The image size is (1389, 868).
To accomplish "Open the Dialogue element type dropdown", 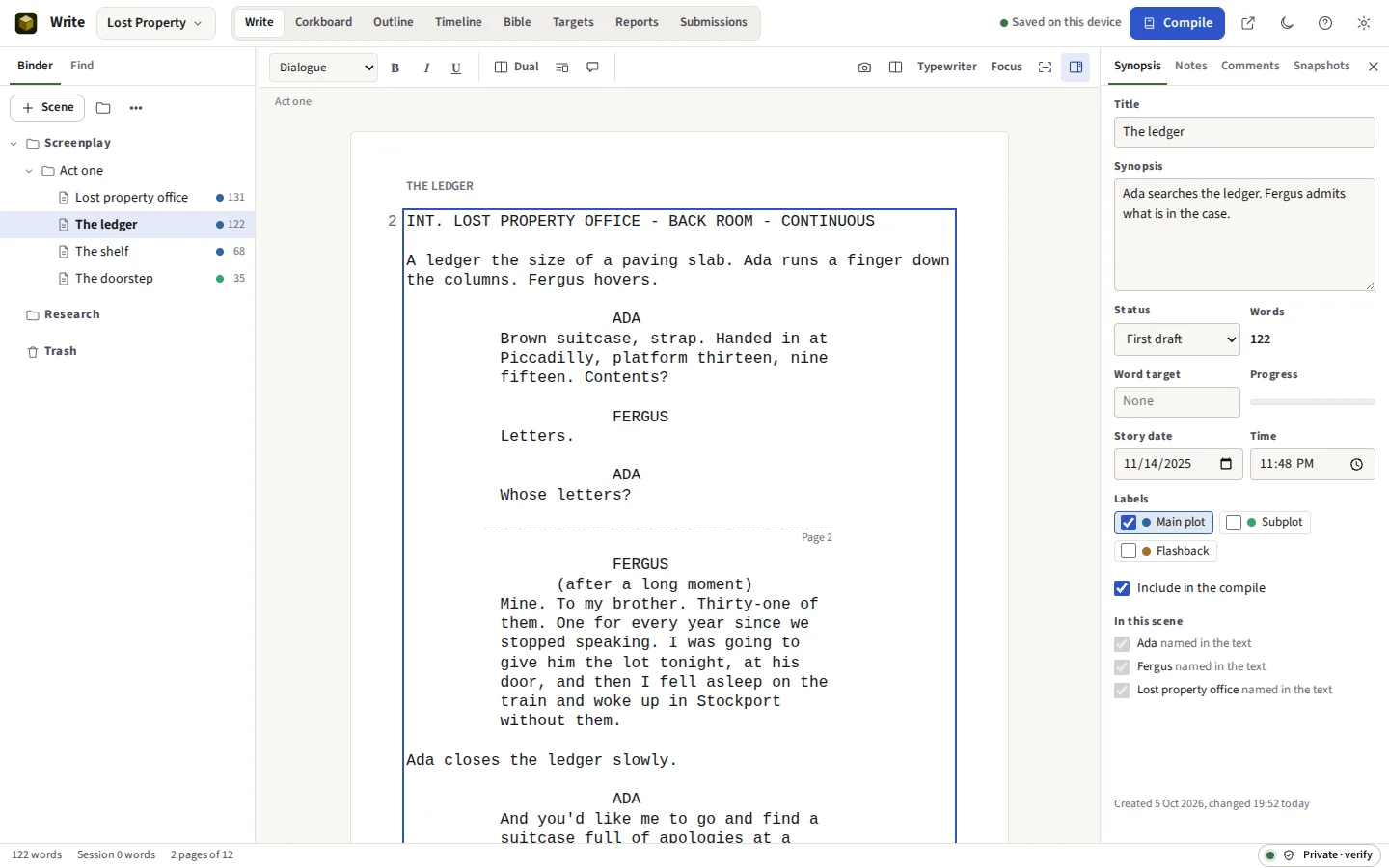I will tap(323, 68).
